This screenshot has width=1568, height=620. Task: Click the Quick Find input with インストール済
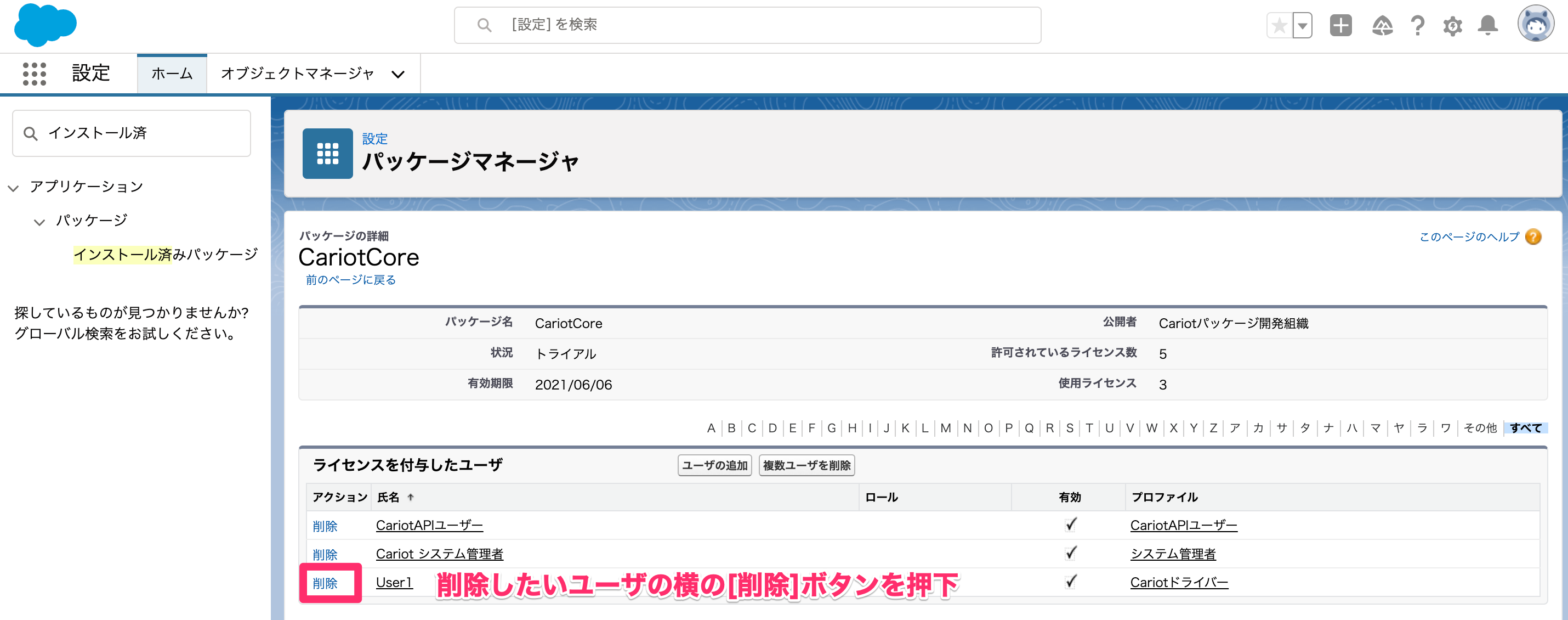point(132,133)
